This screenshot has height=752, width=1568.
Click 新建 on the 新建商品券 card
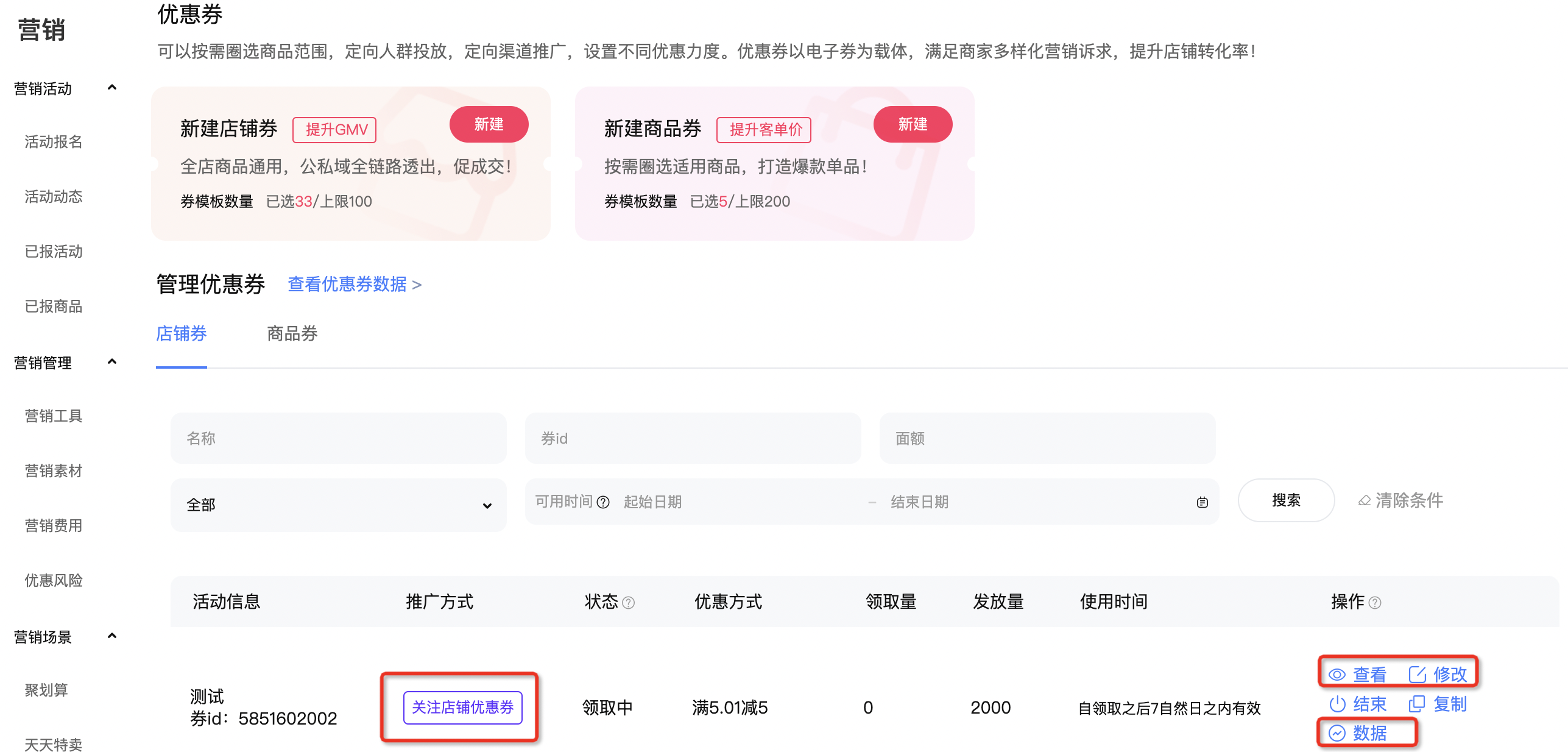(913, 124)
